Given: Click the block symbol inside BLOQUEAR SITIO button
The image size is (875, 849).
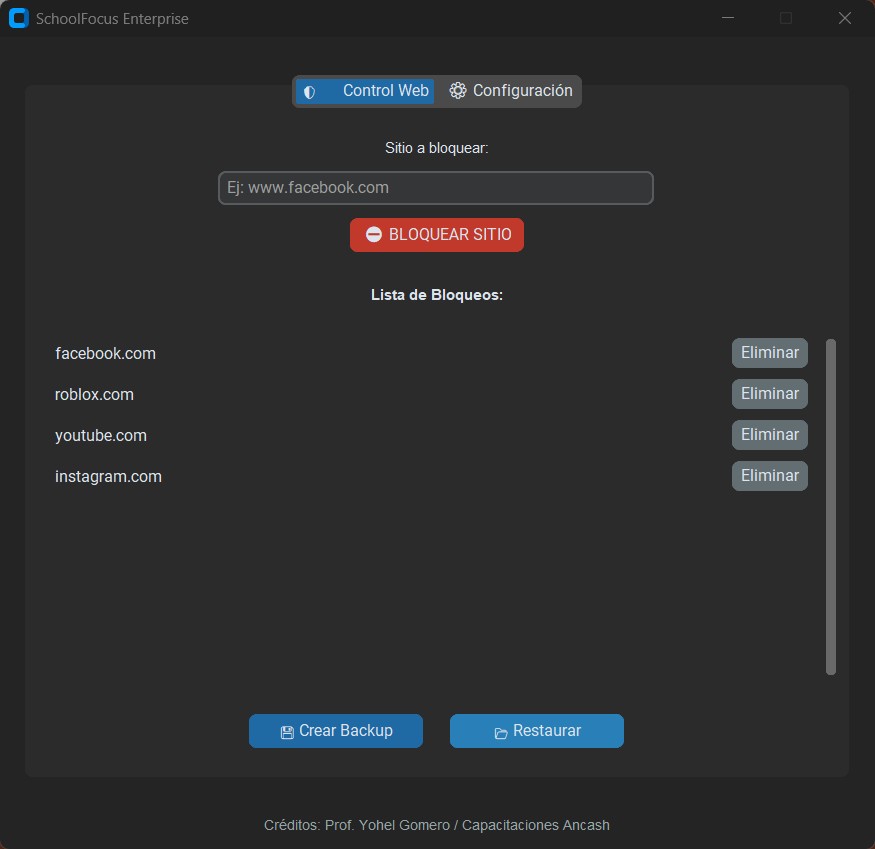Looking at the screenshot, I should click(x=374, y=234).
